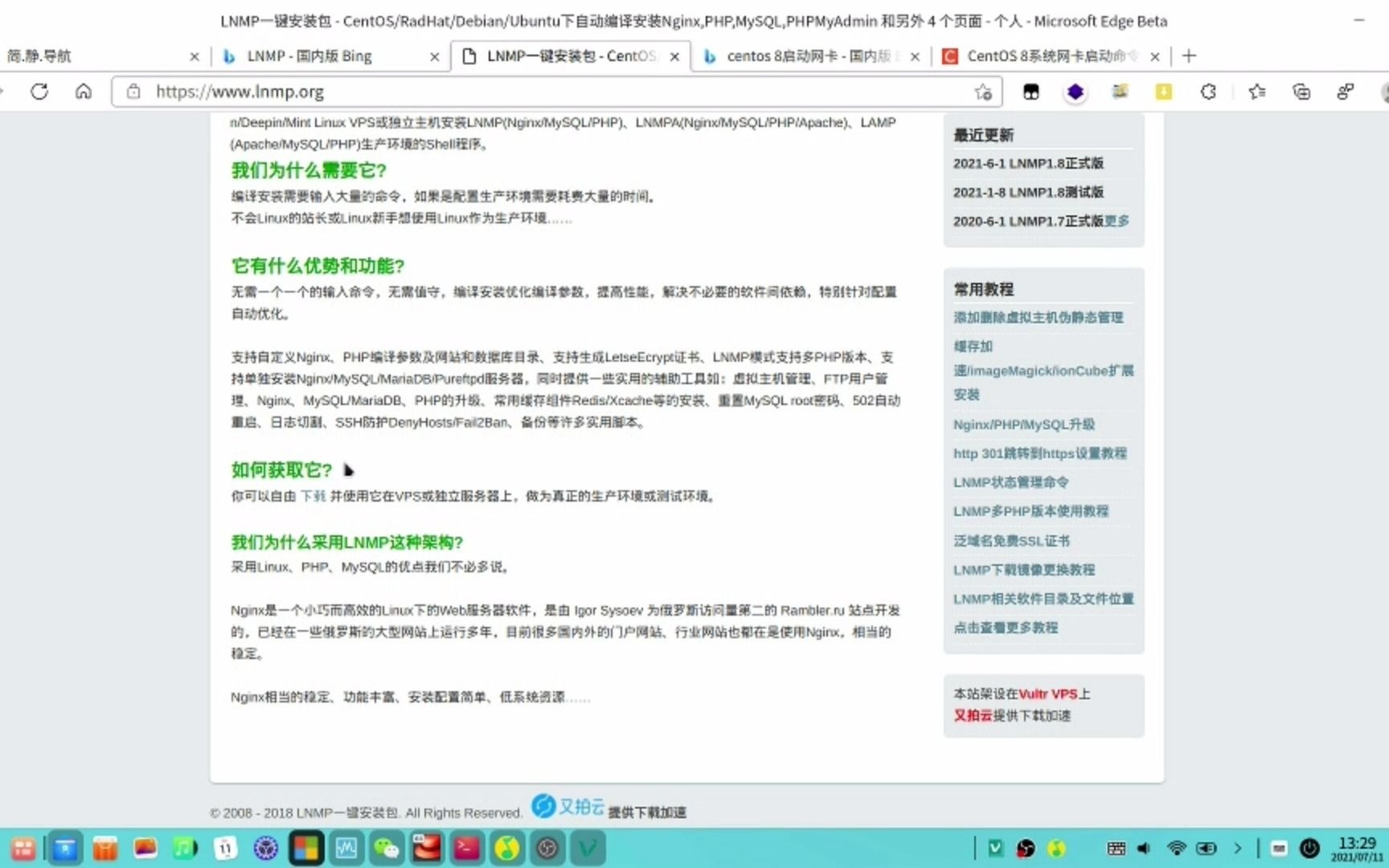Open a new browser tab

1190,56
